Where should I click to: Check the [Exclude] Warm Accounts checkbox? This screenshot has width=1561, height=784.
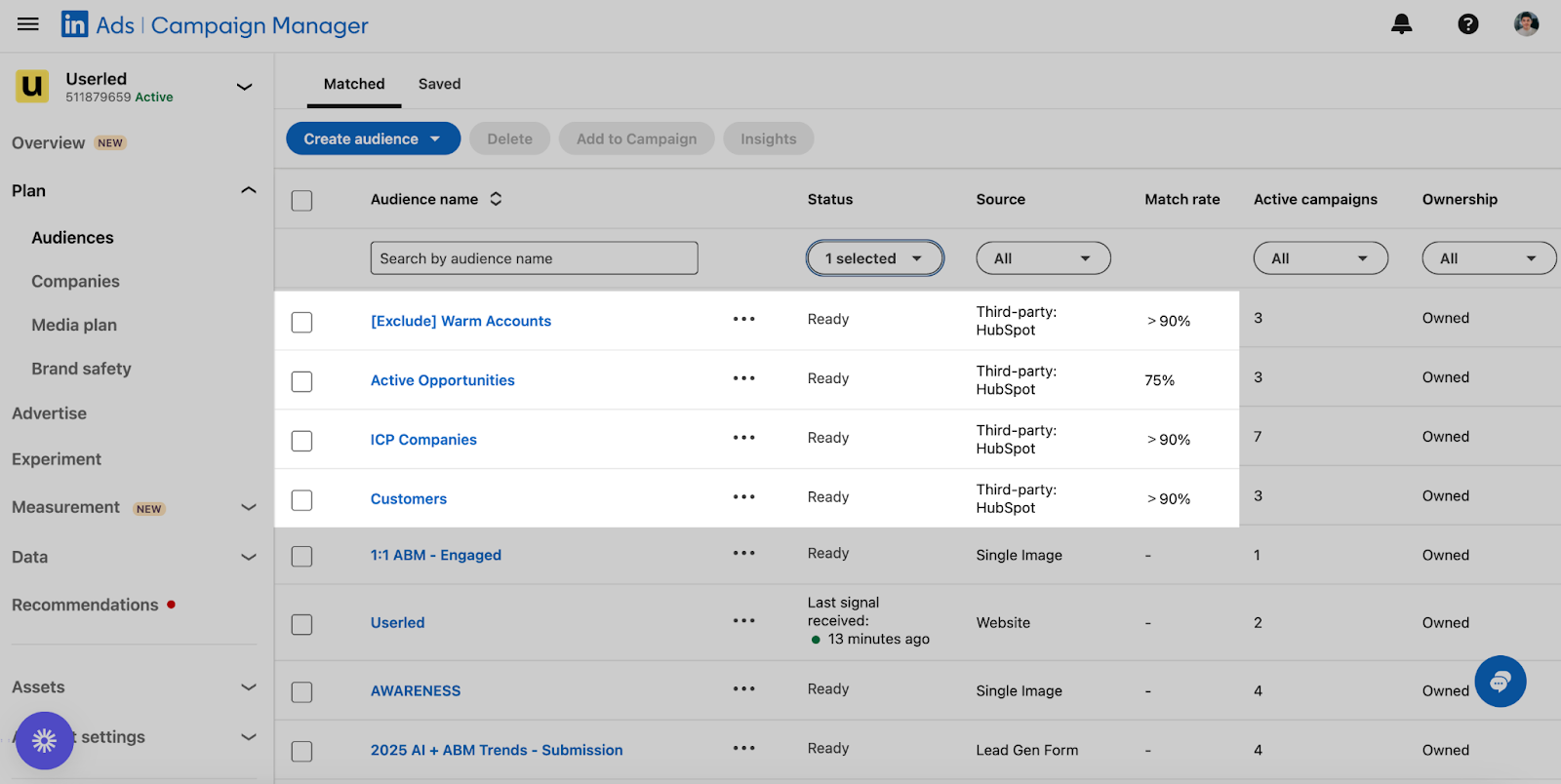pos(302,322)
